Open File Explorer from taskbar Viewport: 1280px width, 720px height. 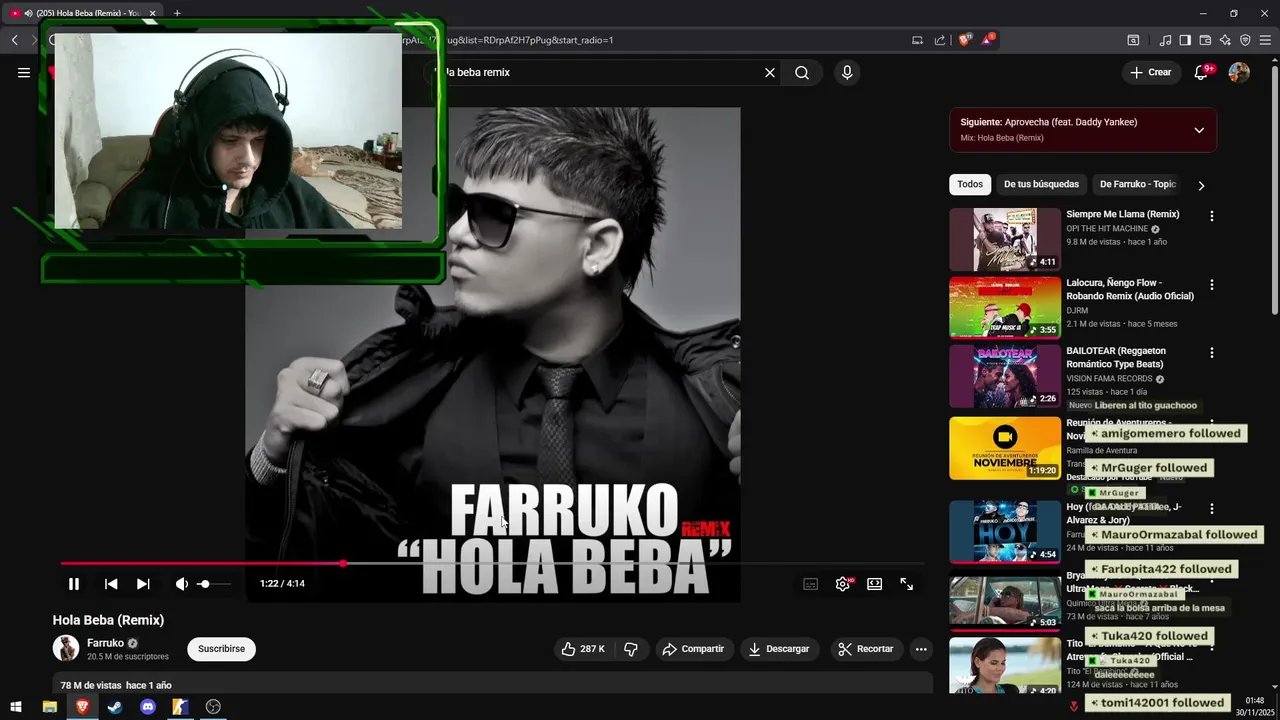pyautogui.click(x=49, y=707)
